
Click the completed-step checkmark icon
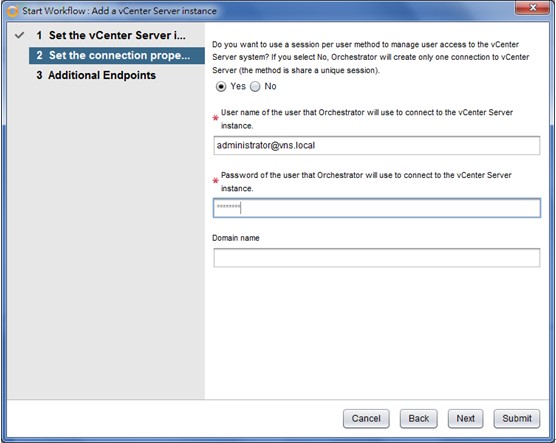[20, 35]
